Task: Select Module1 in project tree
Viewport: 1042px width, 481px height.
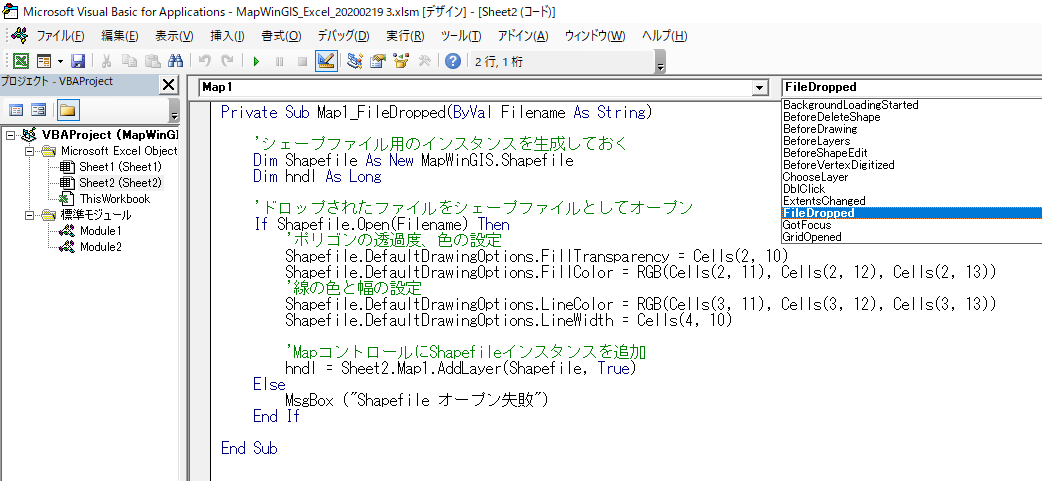Action: 100,231
